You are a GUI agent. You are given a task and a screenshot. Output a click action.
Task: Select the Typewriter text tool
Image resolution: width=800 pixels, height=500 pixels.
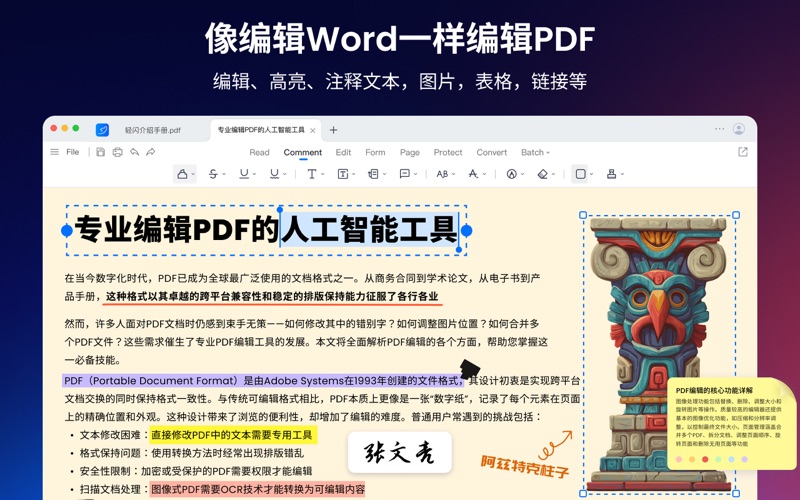point(312,174)
